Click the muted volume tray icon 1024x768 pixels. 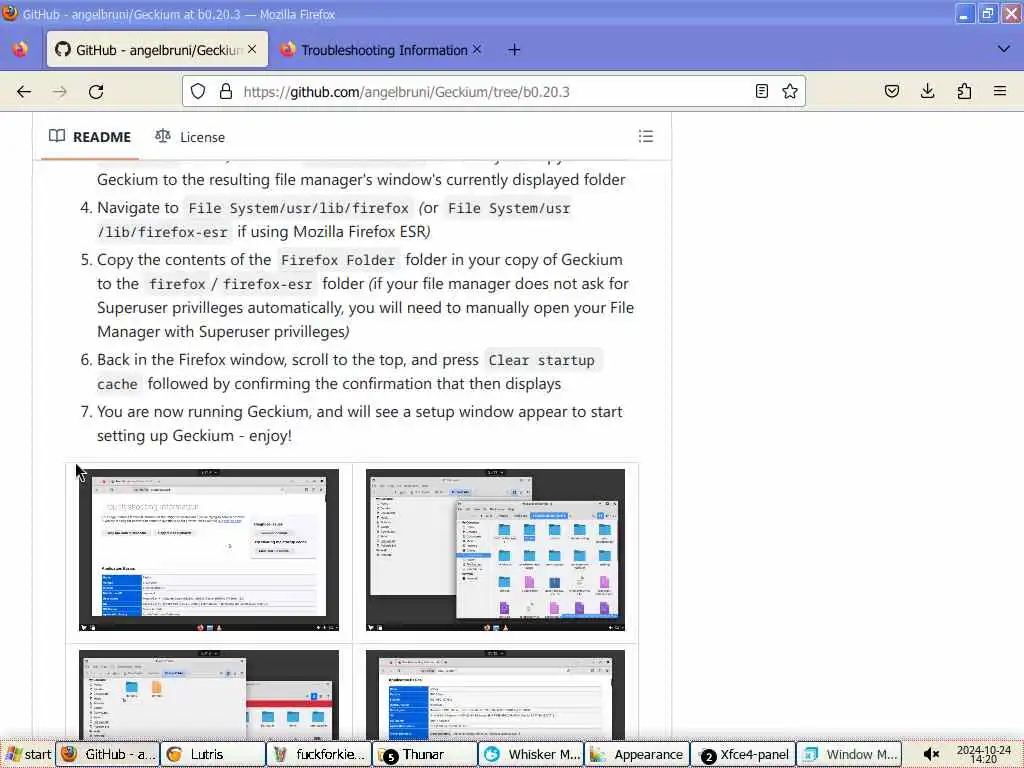(x=932, y=754)
